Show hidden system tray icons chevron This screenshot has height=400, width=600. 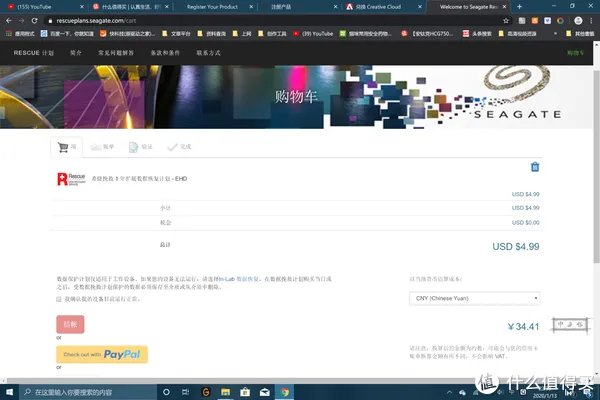pos(449,392)
